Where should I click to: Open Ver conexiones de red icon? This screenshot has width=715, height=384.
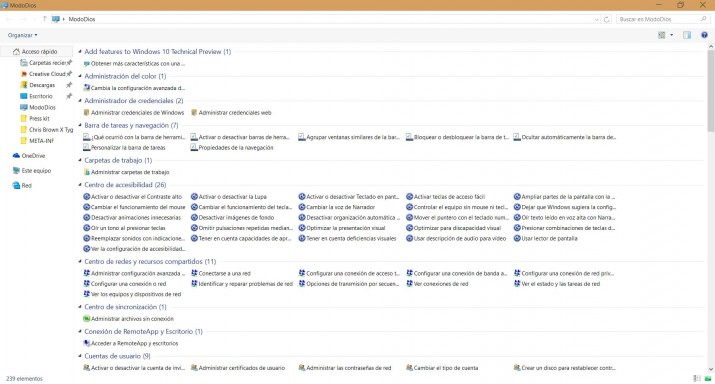coord(409,284)
